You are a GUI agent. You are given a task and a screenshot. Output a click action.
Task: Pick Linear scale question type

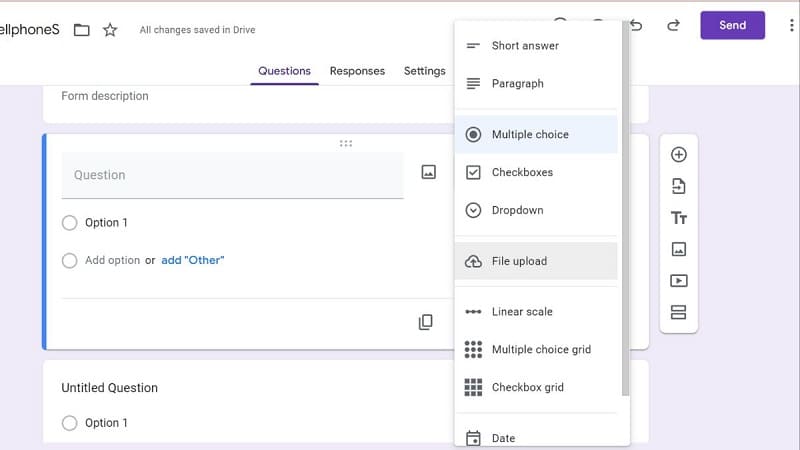pos(522,312)
